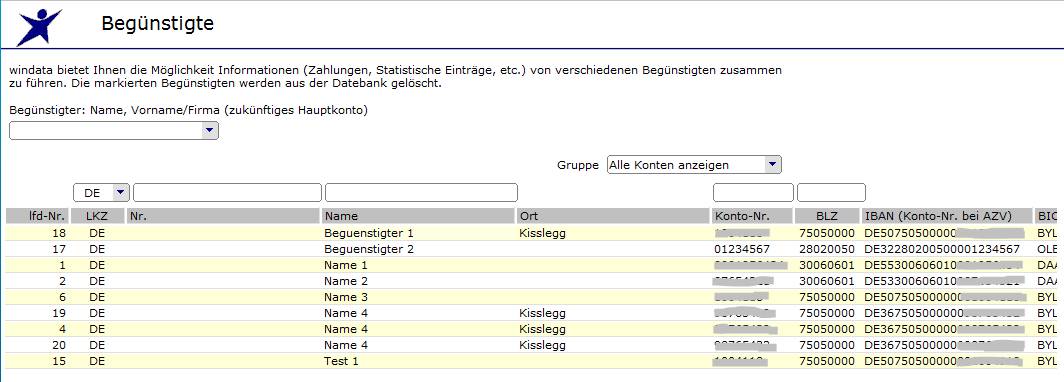Click Konto-Nr. value 01234567

click(742, 249)
